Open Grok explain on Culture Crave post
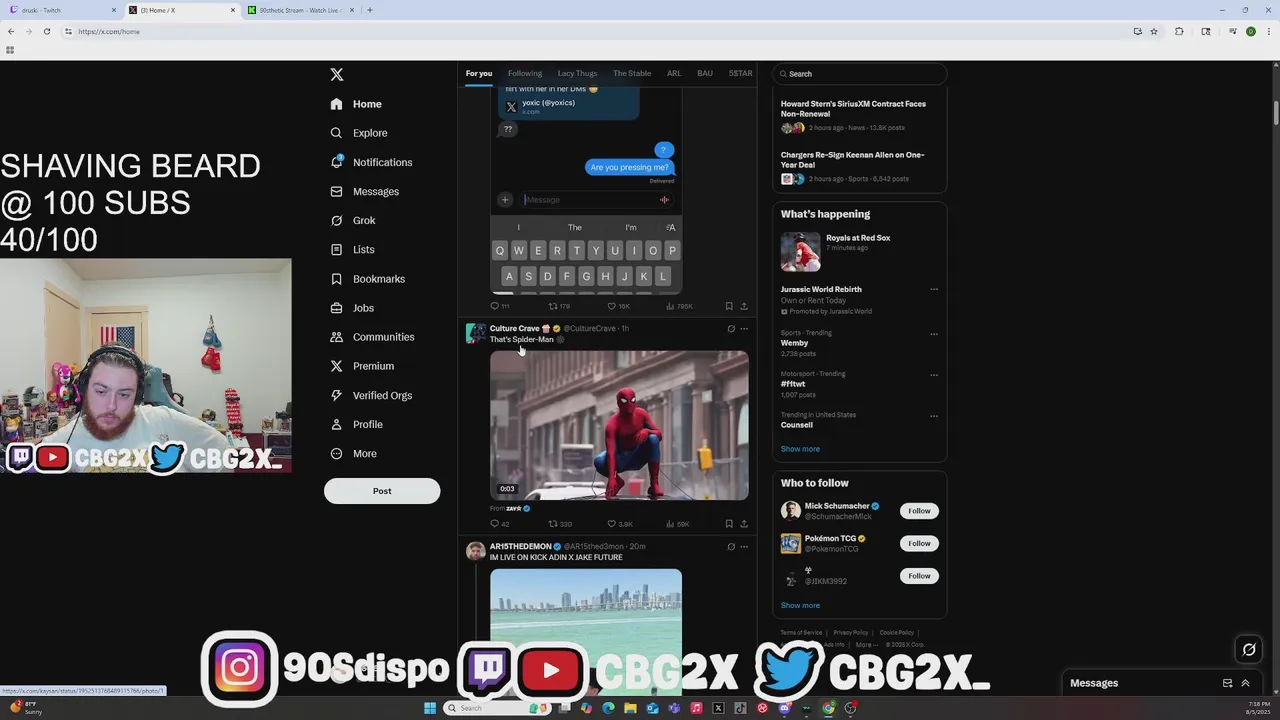 731,329
